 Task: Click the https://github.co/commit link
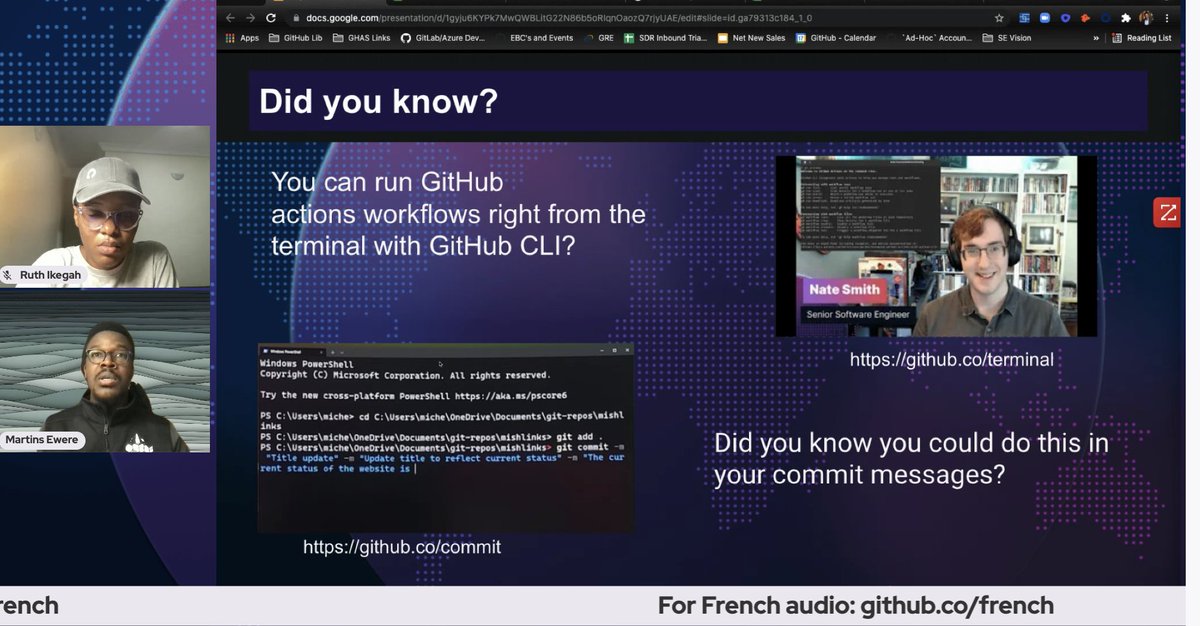pos(402,547)
